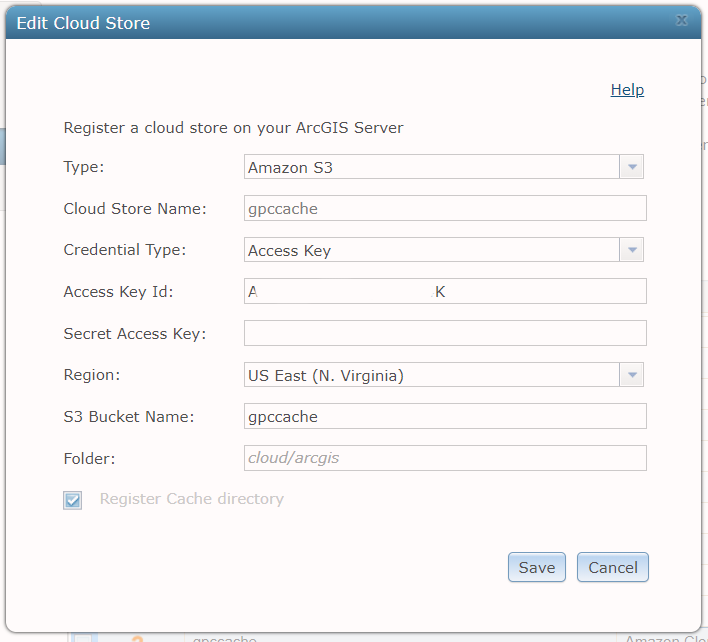Expand the Region dropdown arrow

pos(631,375)
